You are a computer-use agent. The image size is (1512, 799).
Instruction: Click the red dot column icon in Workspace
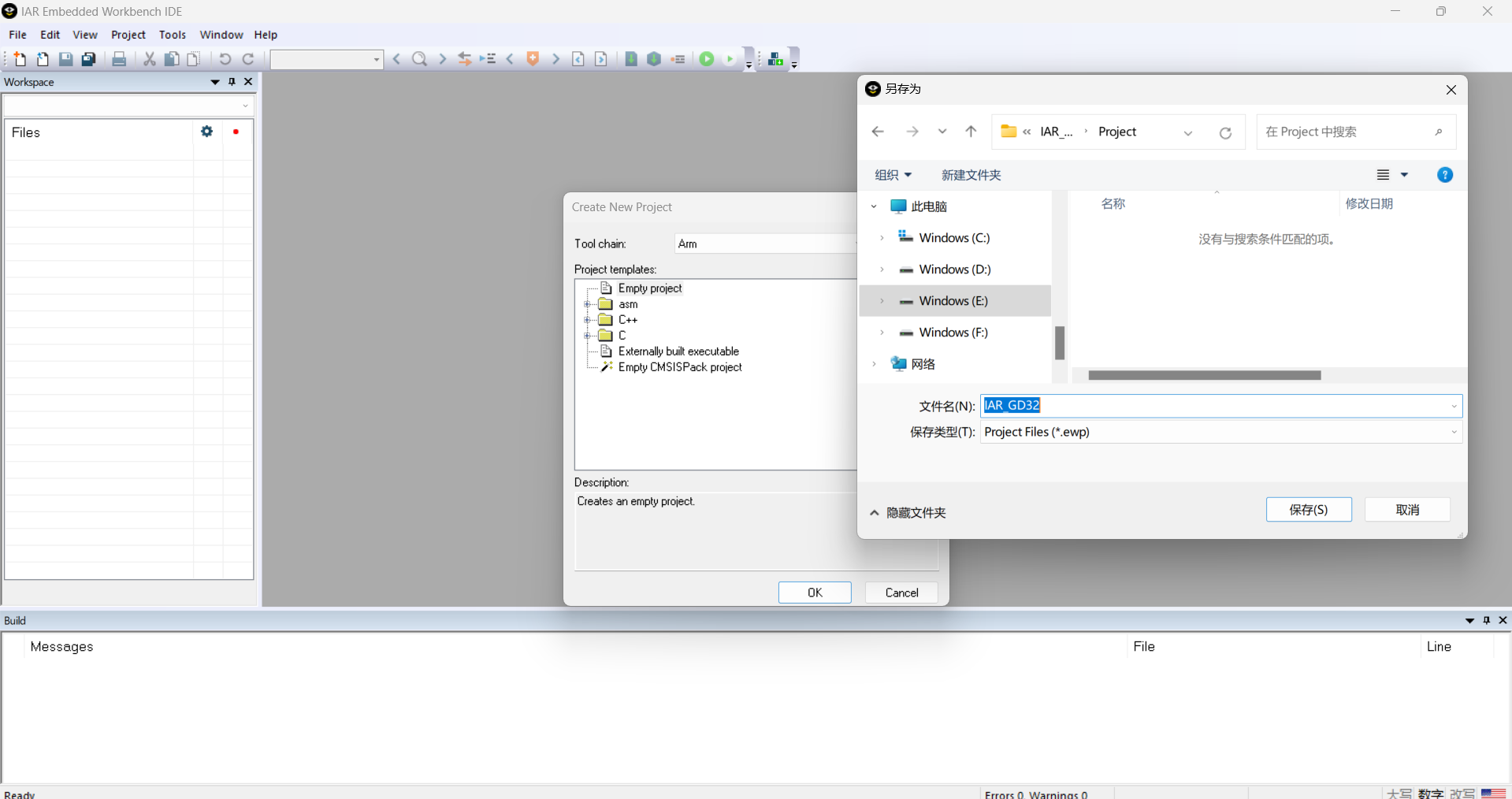coord(236,132)
